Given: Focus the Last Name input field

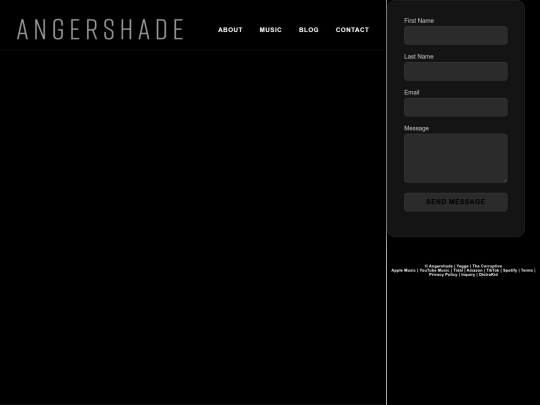Looking at the screenshot, I should coord(456,71).
